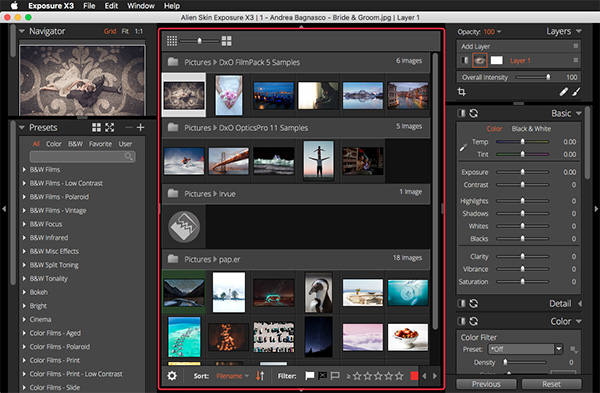Select small grid thumbnails icon
This screenshot has height=393, width=600.
click(x=172, y=41)
